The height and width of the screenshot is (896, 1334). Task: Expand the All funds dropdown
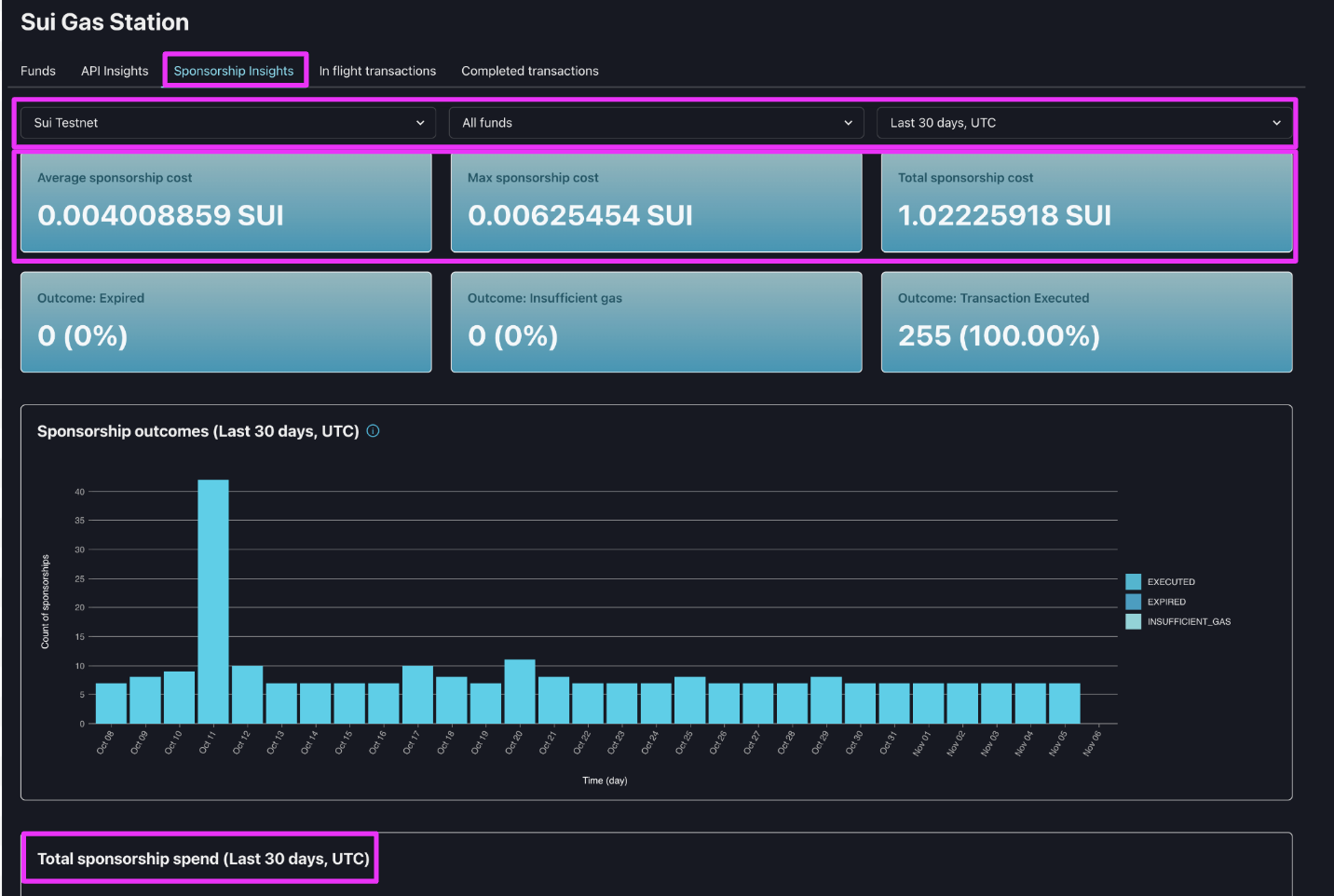coord(657,123)
